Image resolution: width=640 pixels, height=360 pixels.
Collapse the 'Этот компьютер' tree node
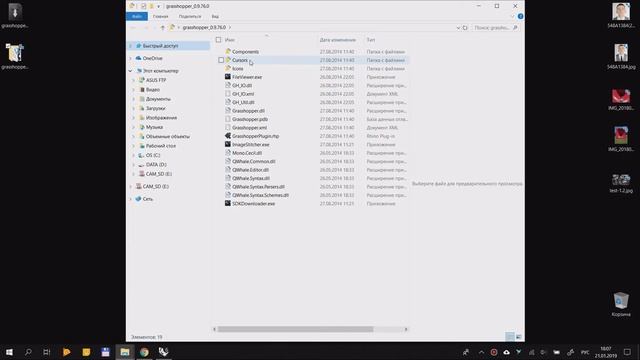[131, 71]
